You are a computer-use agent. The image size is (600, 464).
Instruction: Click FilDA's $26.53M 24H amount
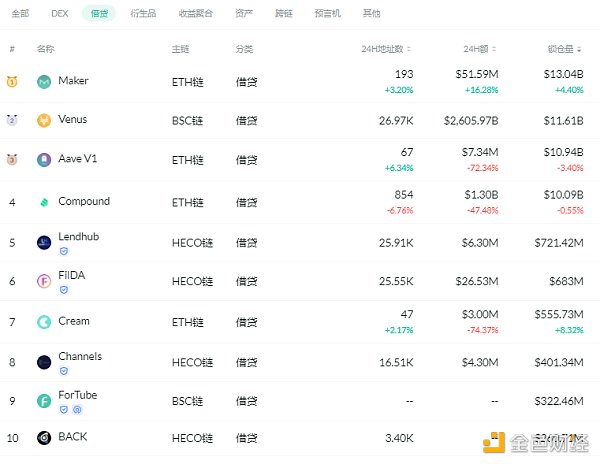pyautogui.click(x=477, y=282)
